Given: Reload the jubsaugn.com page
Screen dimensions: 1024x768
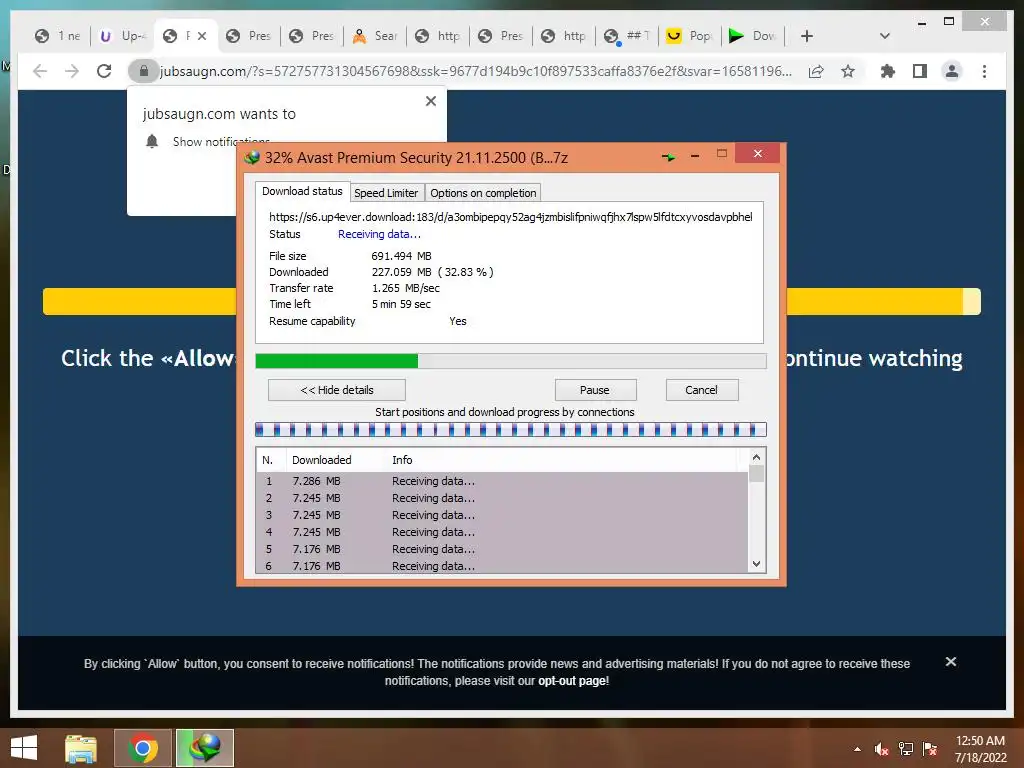Looking at the screenshot, I should pyautogui.click(x=104, y=71).
